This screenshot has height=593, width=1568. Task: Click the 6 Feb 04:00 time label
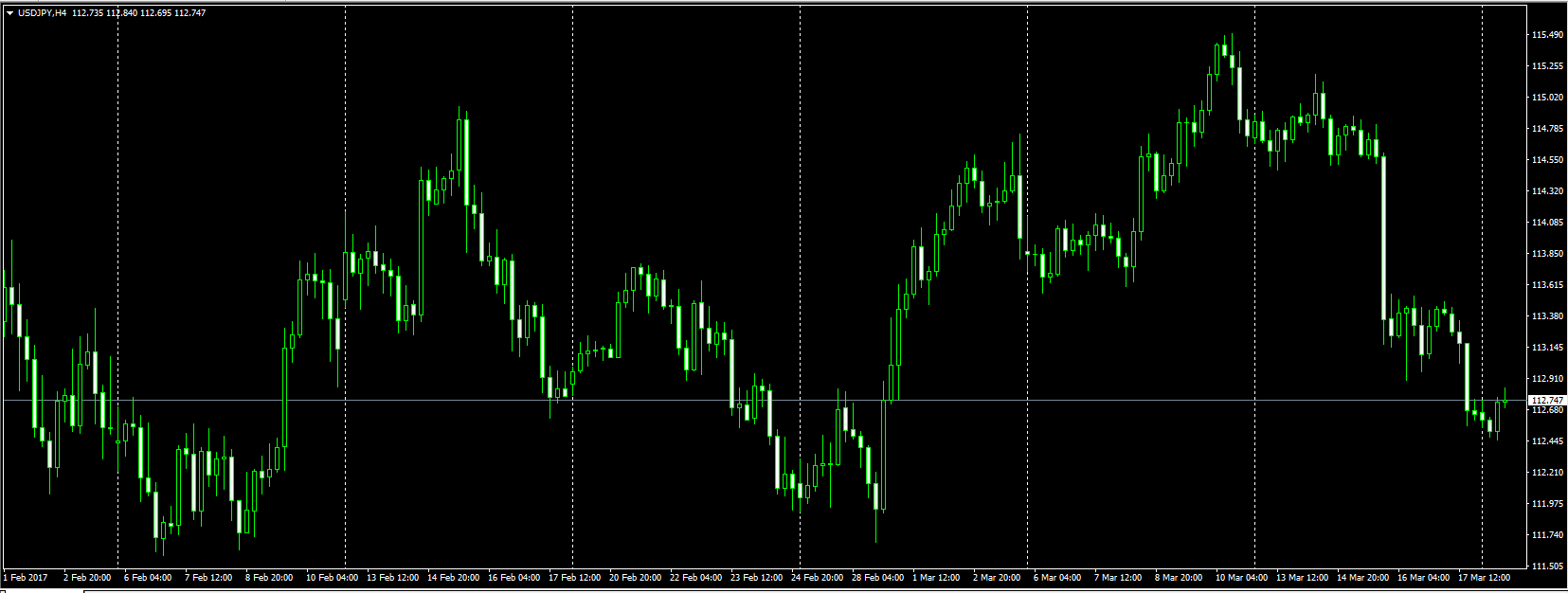[148, 578]
